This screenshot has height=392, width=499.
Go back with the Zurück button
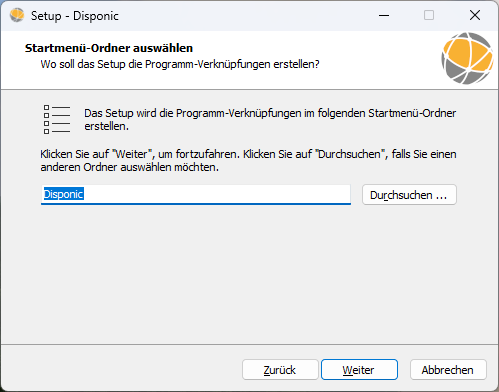280,369
